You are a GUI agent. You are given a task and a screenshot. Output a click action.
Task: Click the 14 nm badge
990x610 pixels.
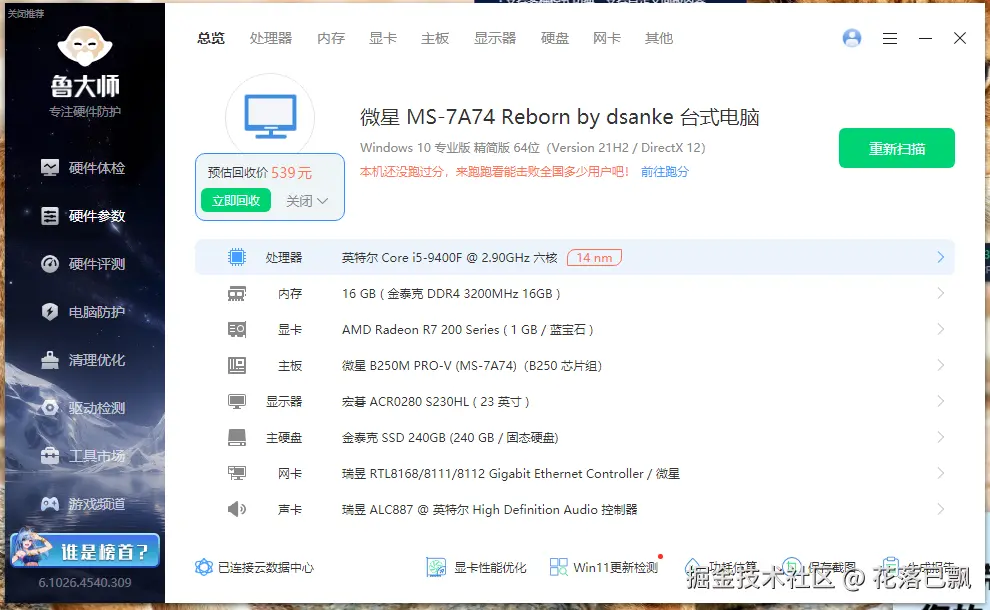coord(594,258)
